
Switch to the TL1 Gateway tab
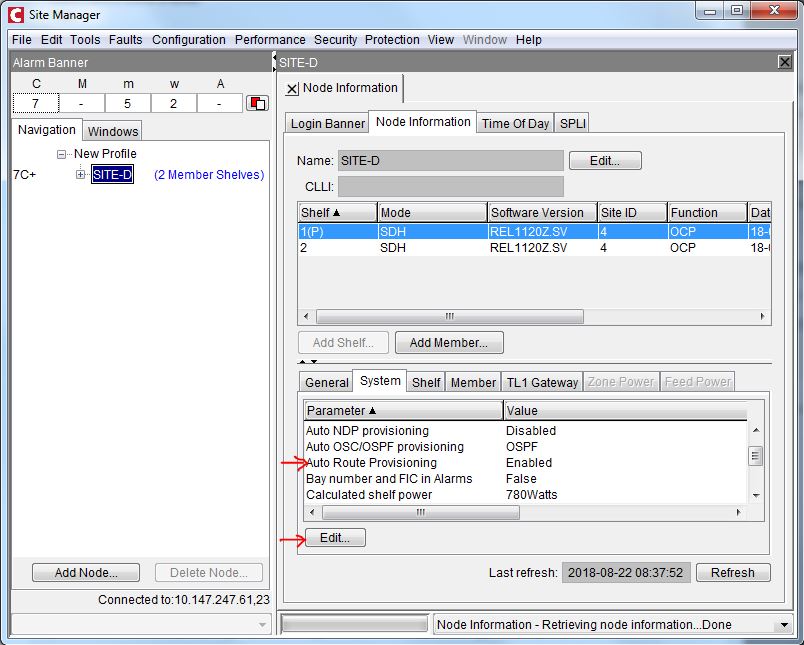point(542,382)
